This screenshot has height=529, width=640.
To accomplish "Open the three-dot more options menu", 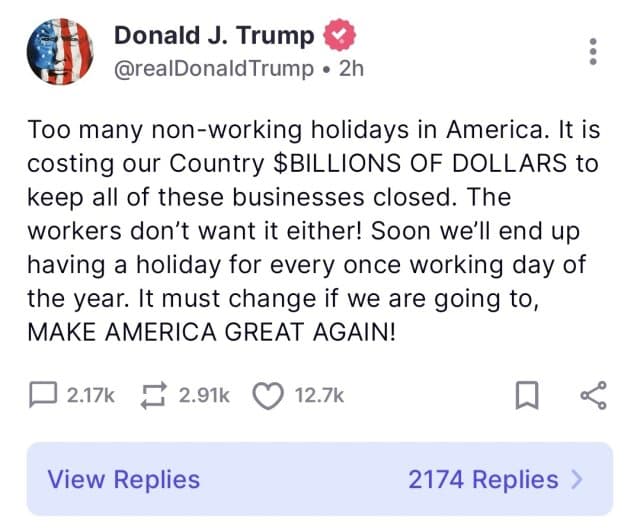I will (593, 50).
